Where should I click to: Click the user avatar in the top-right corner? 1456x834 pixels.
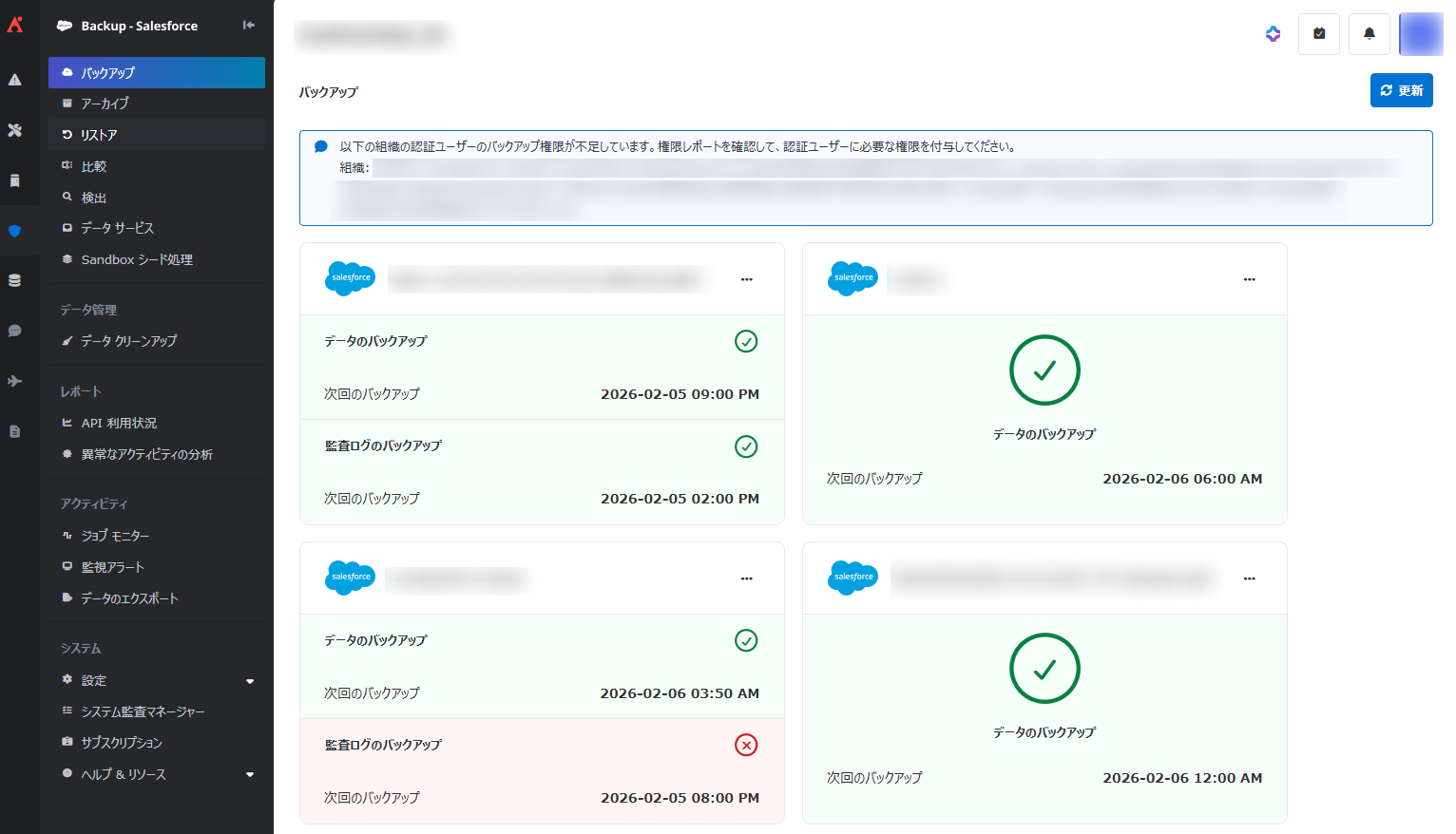point(1421,33)
